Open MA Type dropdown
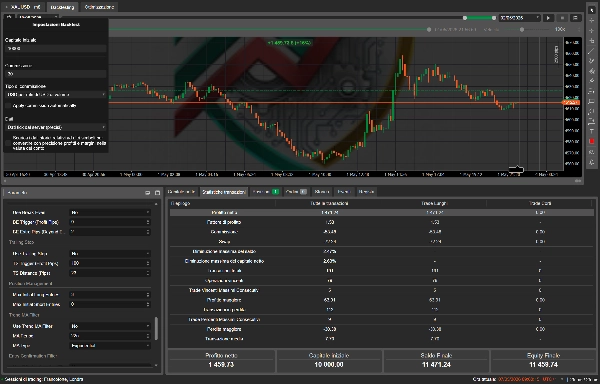The width and height of the screenshot is (600, 384). click(x=109, y=345)
